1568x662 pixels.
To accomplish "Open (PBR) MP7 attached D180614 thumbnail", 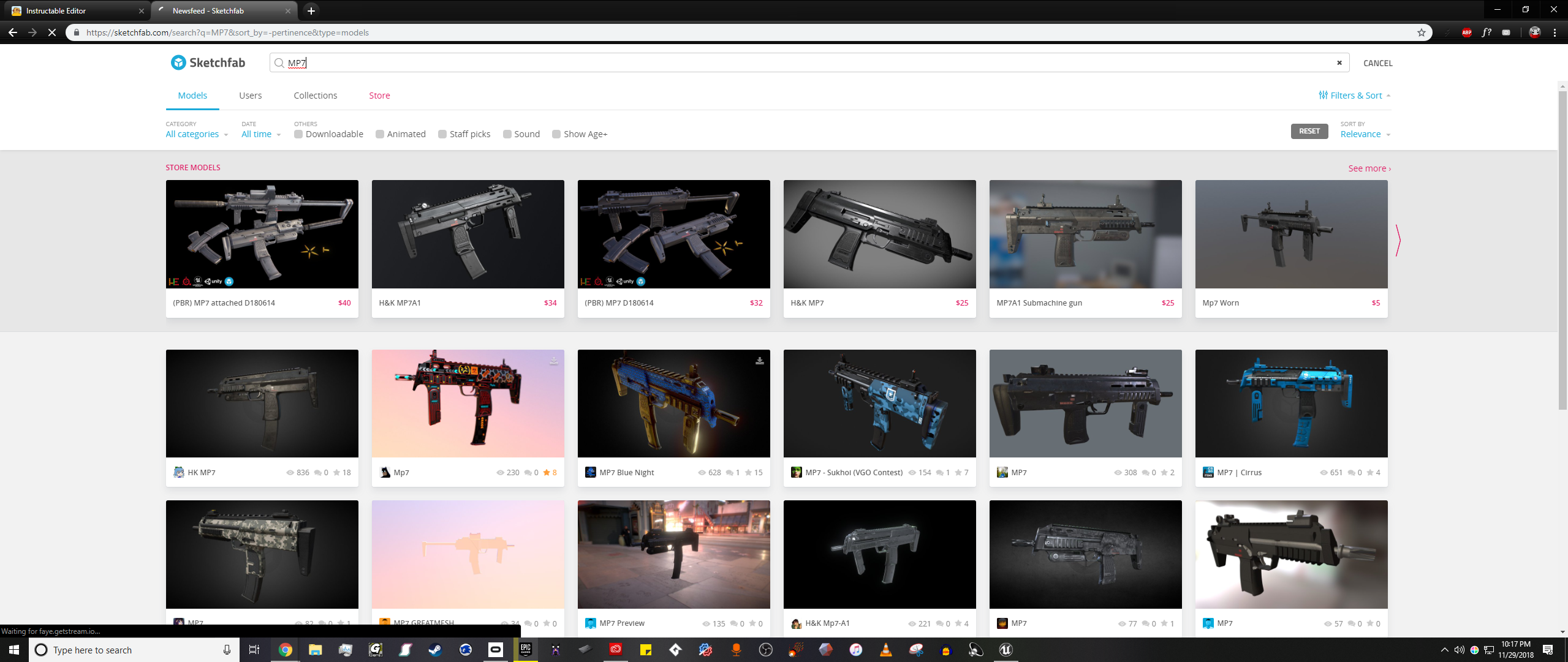I will pyautogui.click(x=262, y=234).
